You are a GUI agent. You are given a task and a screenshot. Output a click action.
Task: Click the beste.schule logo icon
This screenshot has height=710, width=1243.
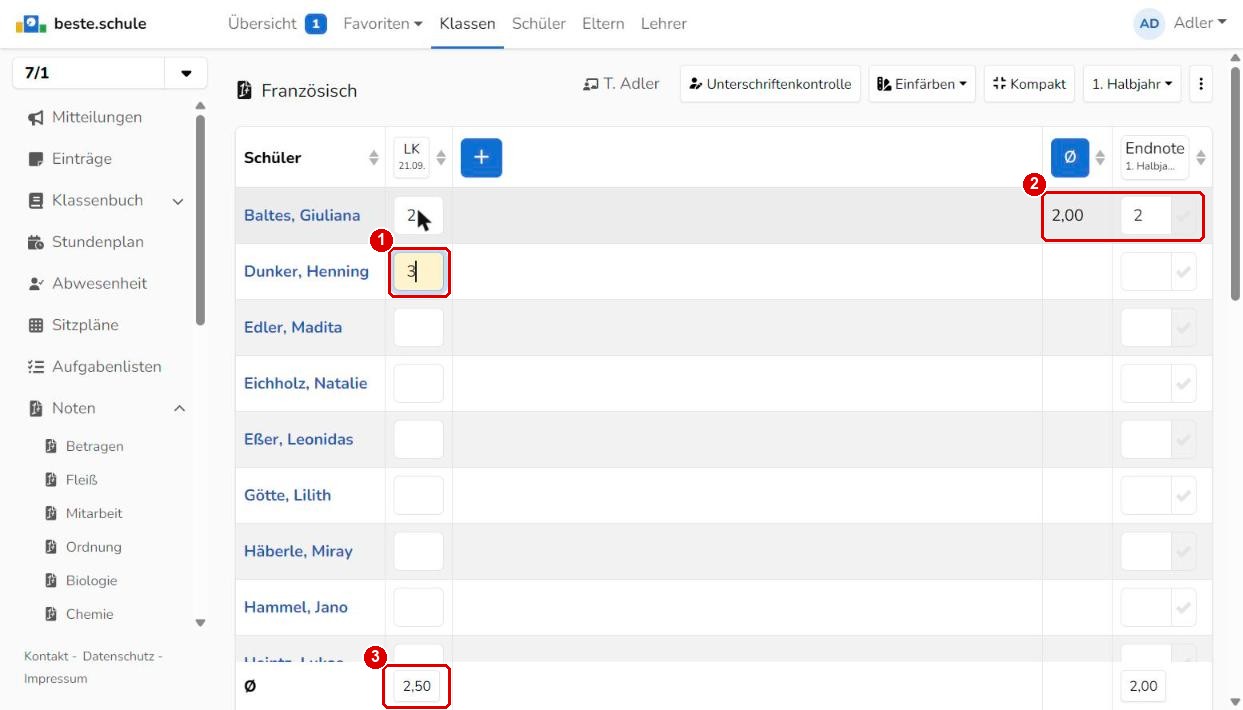pyautogui.click(x=31, y=23)
